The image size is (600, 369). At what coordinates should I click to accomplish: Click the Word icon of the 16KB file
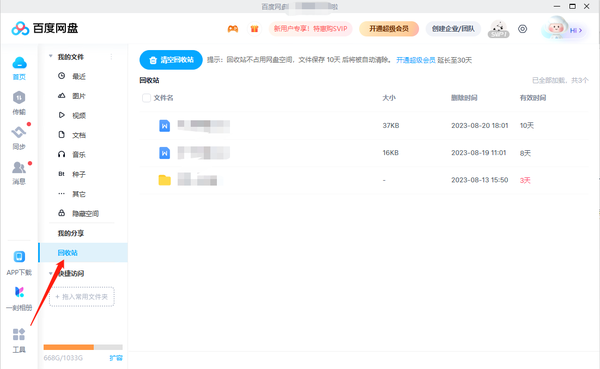click(x=165, y=153)
